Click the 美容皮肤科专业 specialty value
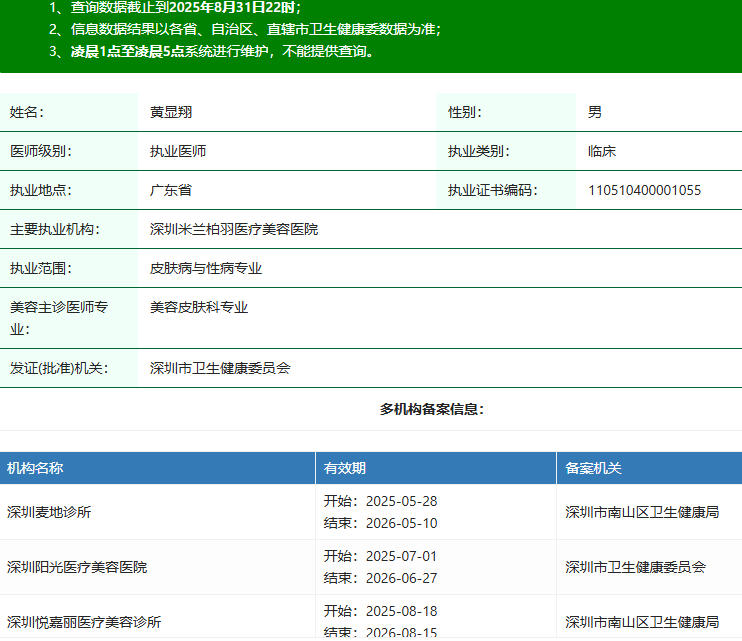This screenshot has height=641, width=742. 199,307
